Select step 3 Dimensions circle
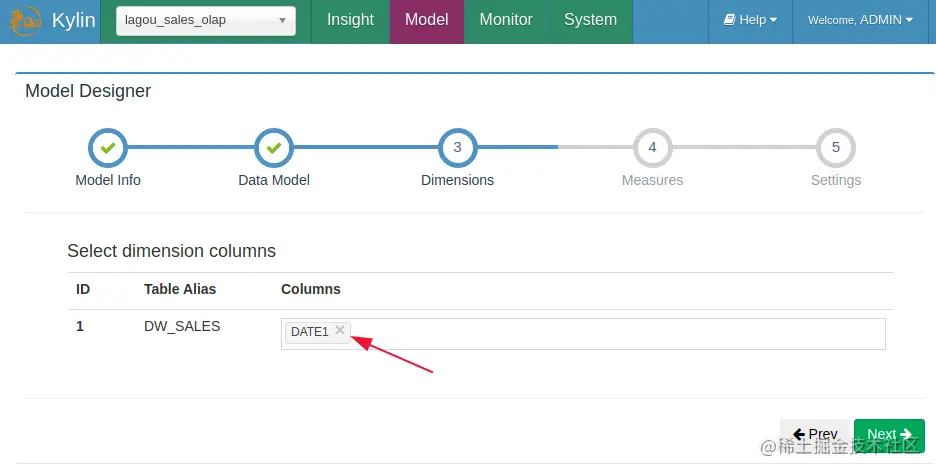This screenshot has width=936, height=472. [457, 148]
